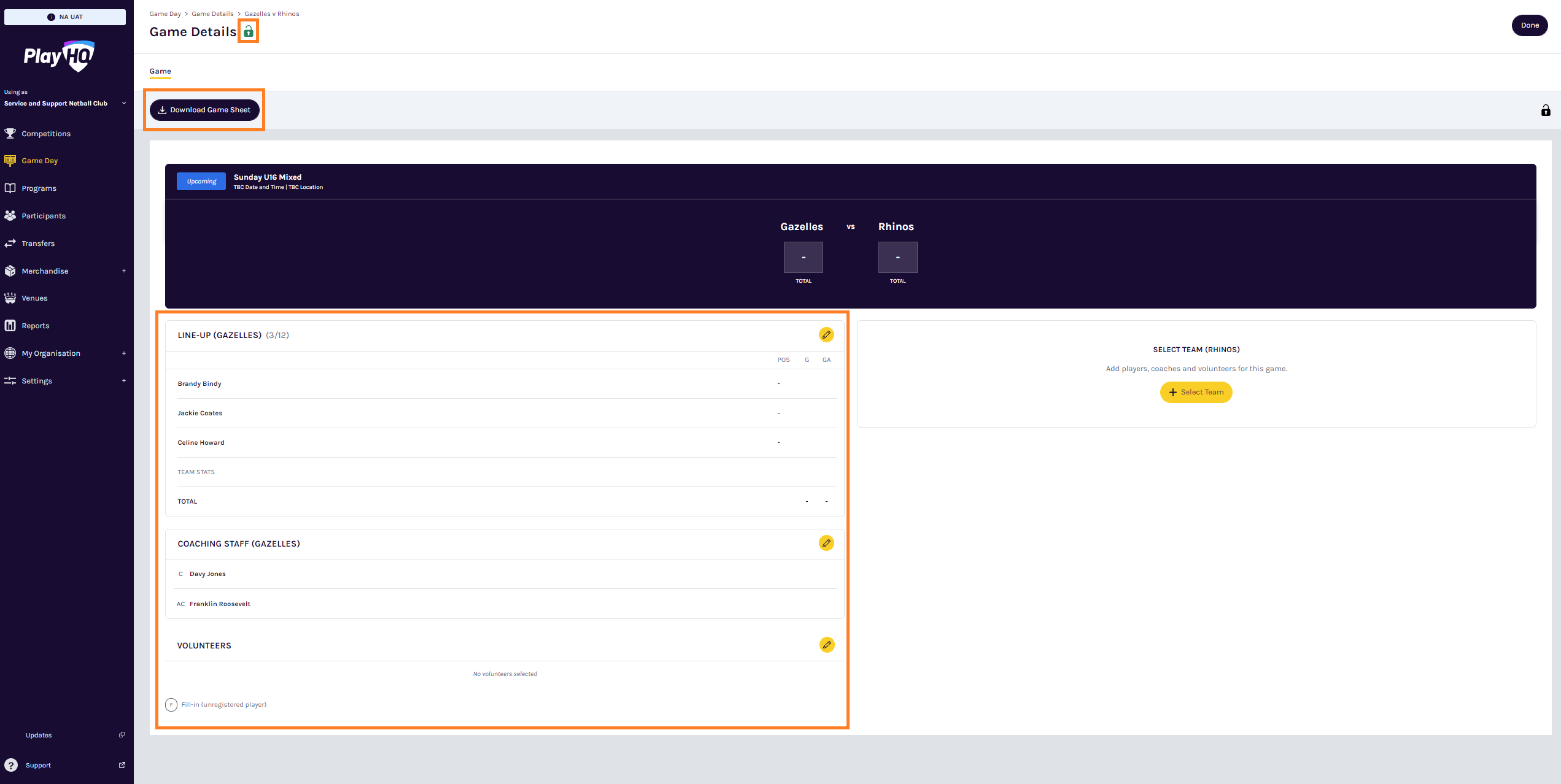Viewport: 1561px width, 784px height.
Task: Open Support external link icon
Action: pyautogui.click(x=122, y=765)
